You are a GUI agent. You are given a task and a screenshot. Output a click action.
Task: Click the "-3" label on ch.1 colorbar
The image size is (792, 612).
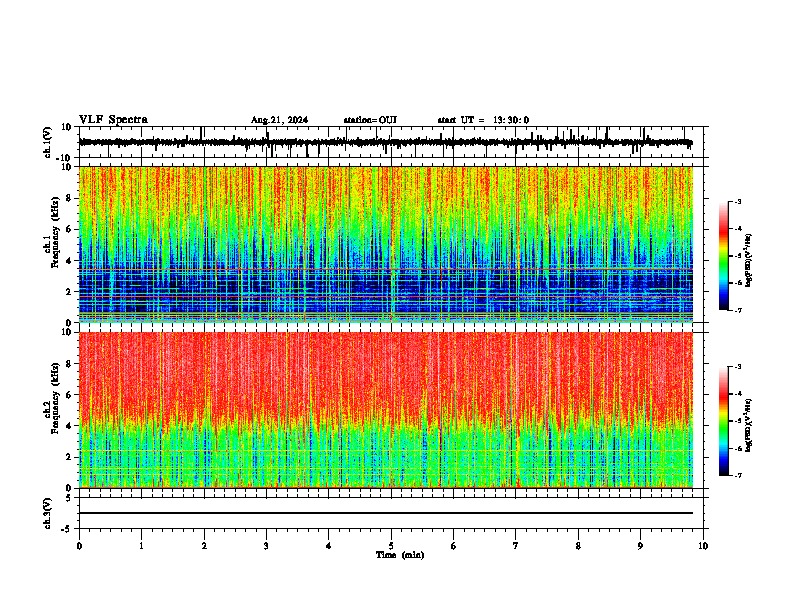click(738, 201)
